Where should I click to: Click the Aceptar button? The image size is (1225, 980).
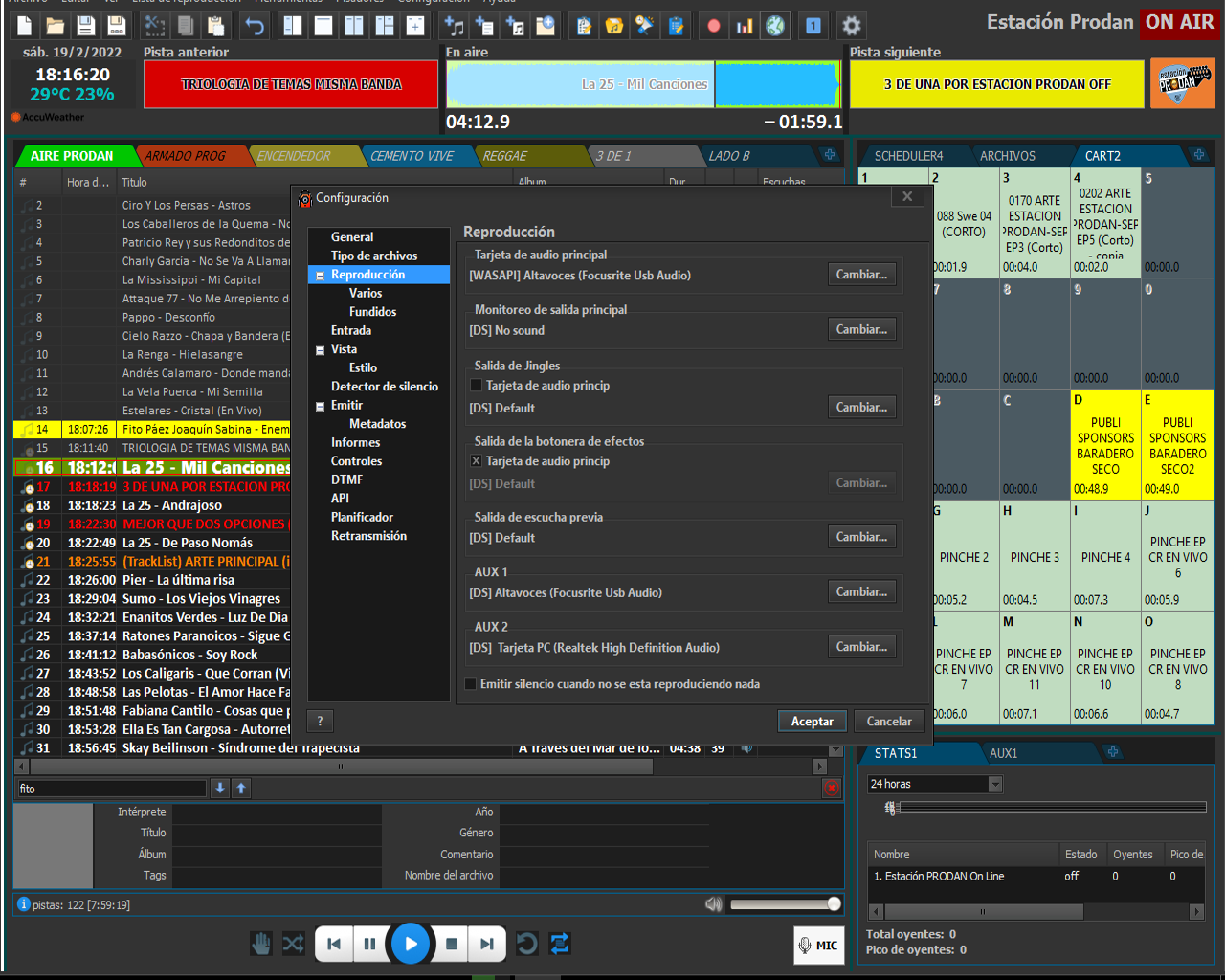[x=813, y=722]
